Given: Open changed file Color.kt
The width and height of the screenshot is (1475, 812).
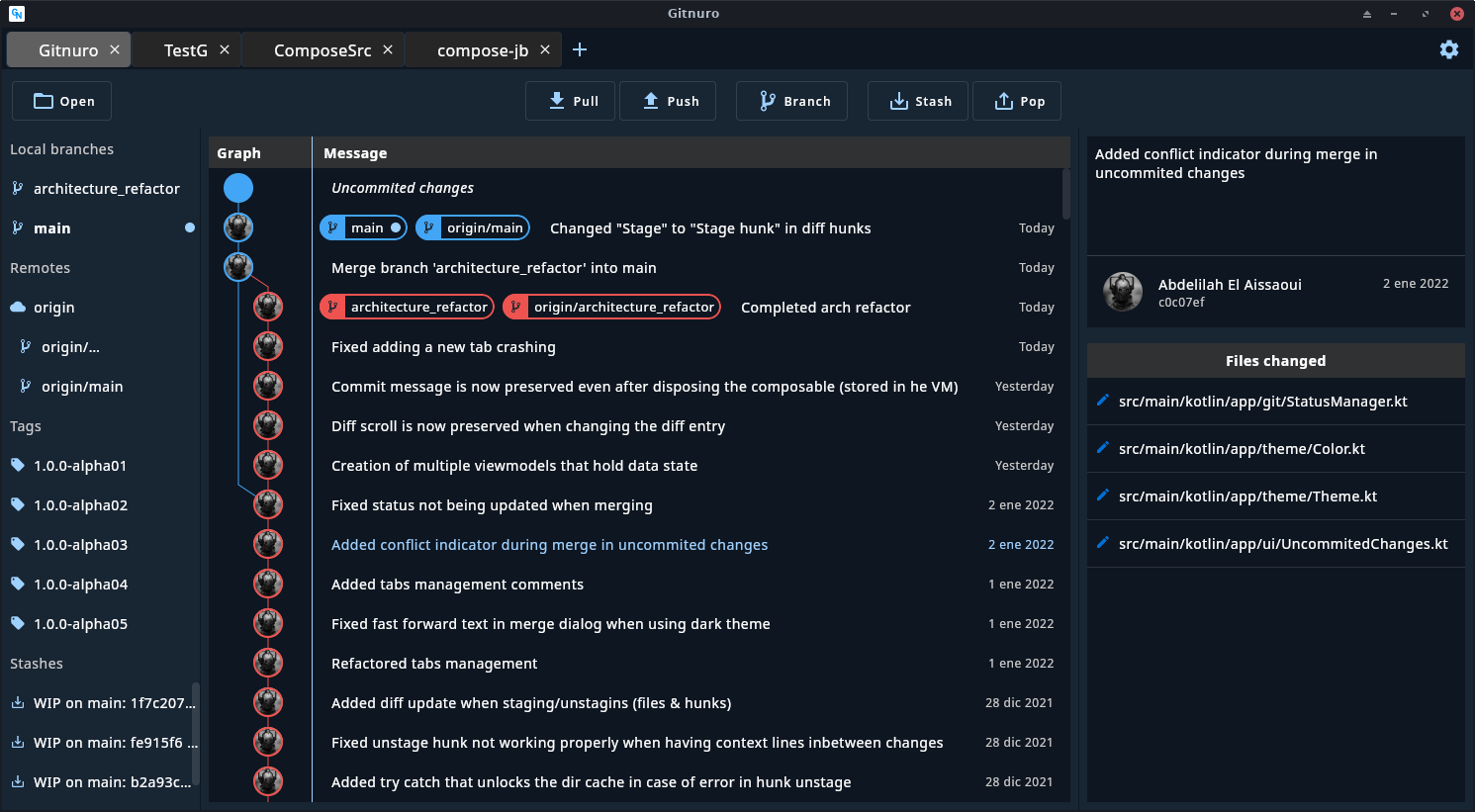Looking at the screenshot, I should pos(1276,449).
